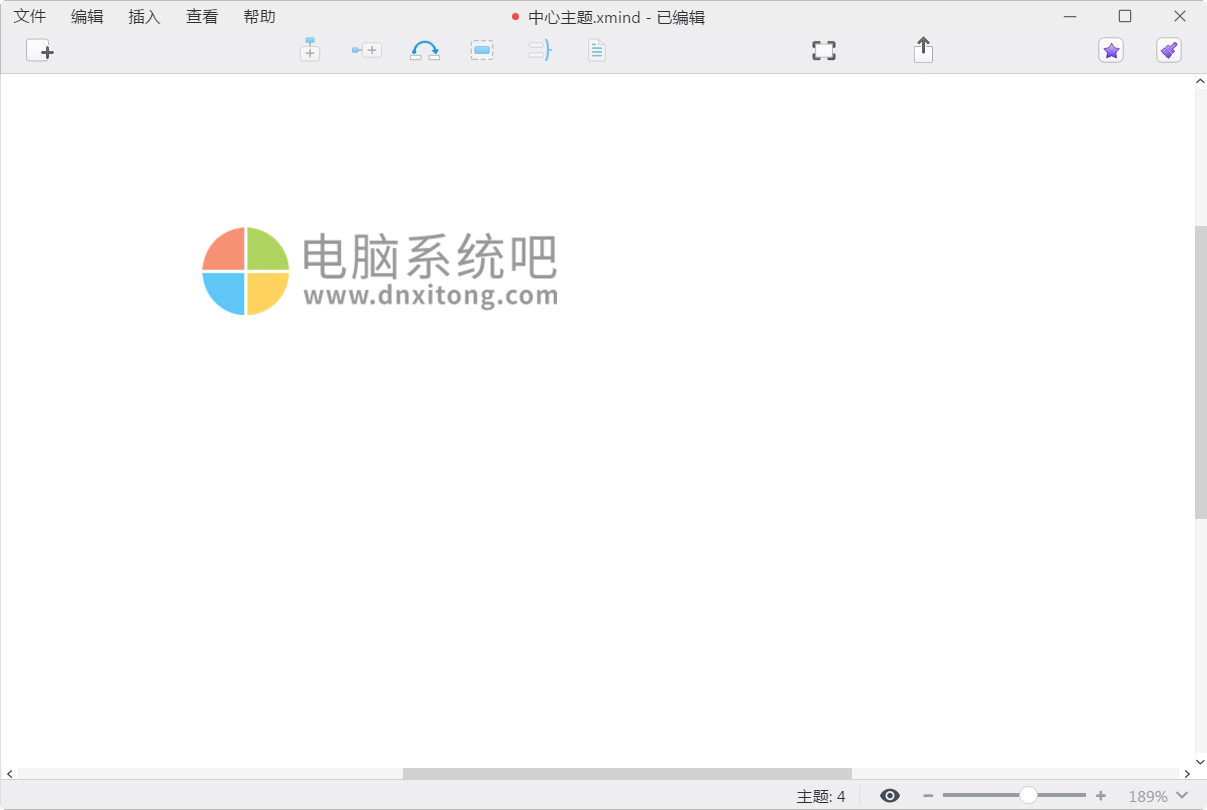Image resolution: width=1207 pixels, height=810 pixels.
Task: Click the zoom slider handle
Action: [x=1028, y=795]
